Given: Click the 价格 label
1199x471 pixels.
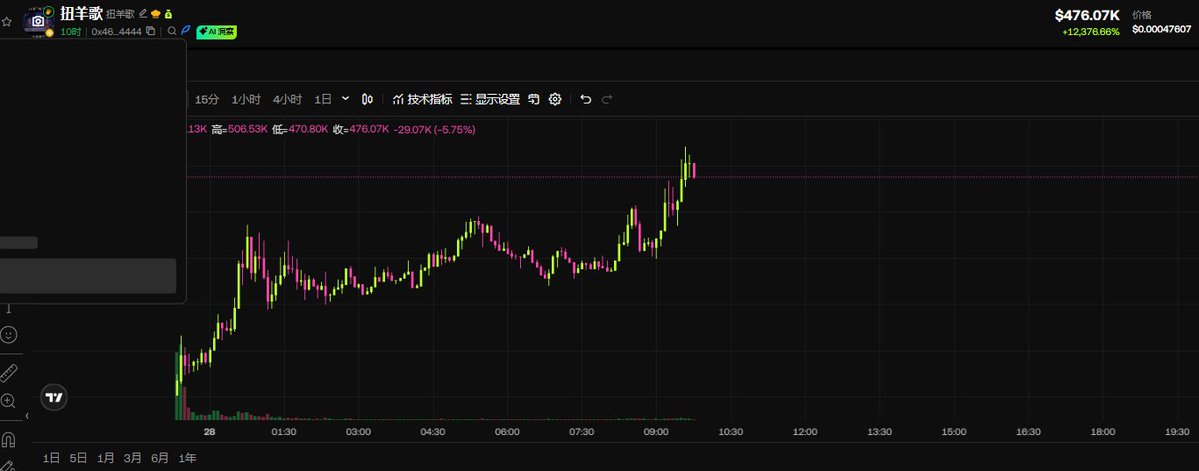Looking at the screenshot, I should click(x=1142, y=15).
